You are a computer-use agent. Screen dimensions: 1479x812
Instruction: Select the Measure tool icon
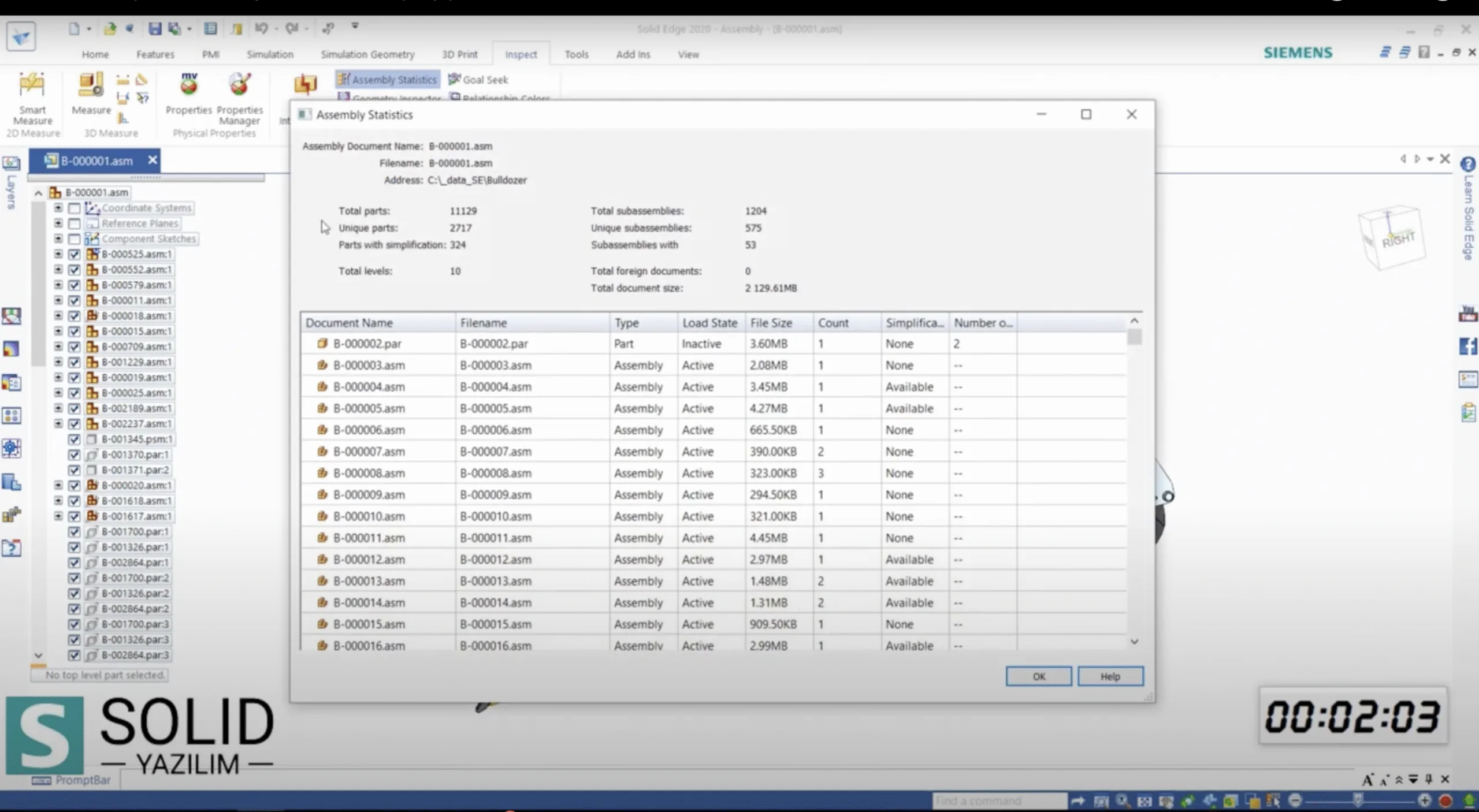91,92
